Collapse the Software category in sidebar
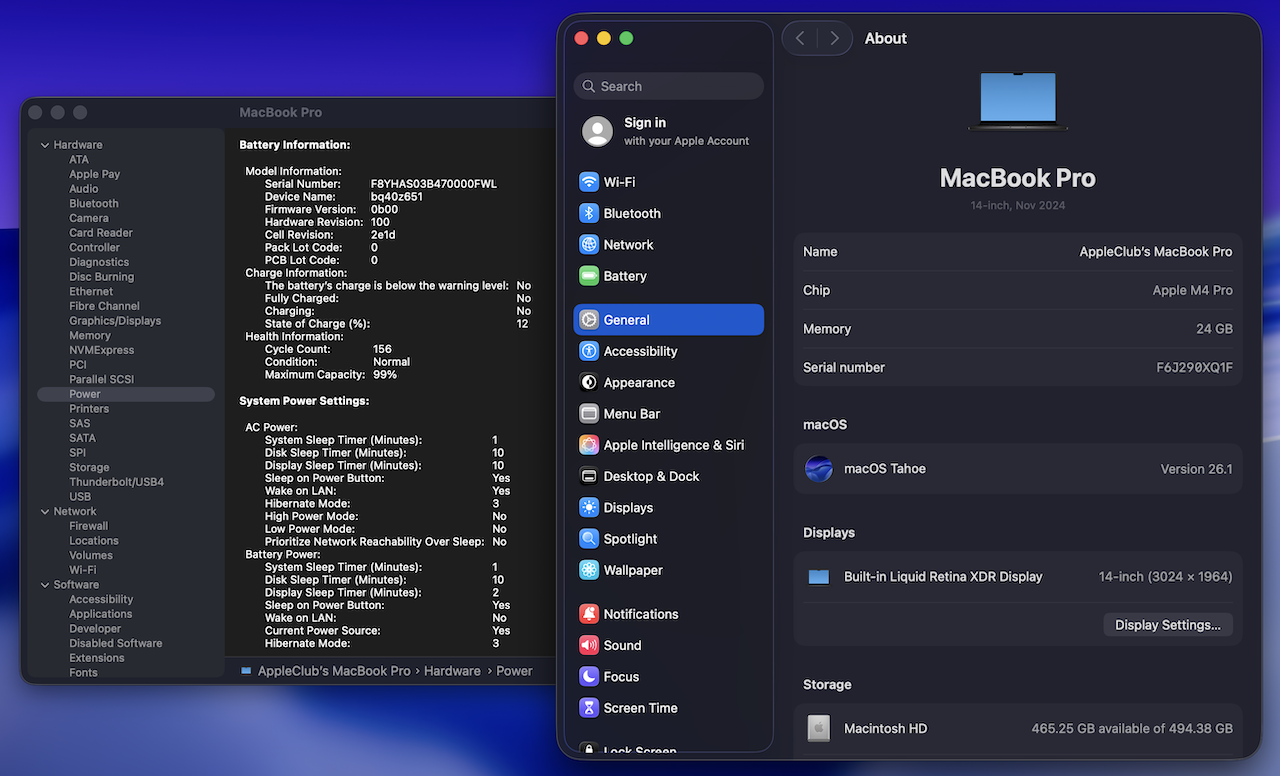 [45, 585]
